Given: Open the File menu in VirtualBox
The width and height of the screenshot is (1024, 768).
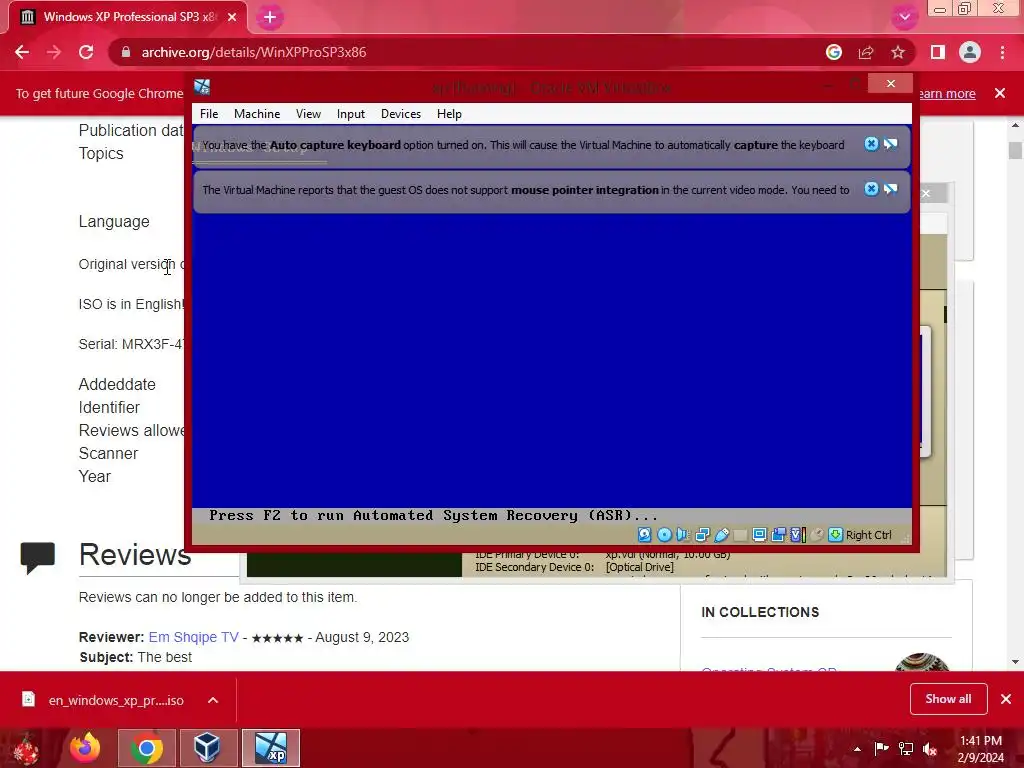Looking at the screenshot, I should click(x=209, y=114).
